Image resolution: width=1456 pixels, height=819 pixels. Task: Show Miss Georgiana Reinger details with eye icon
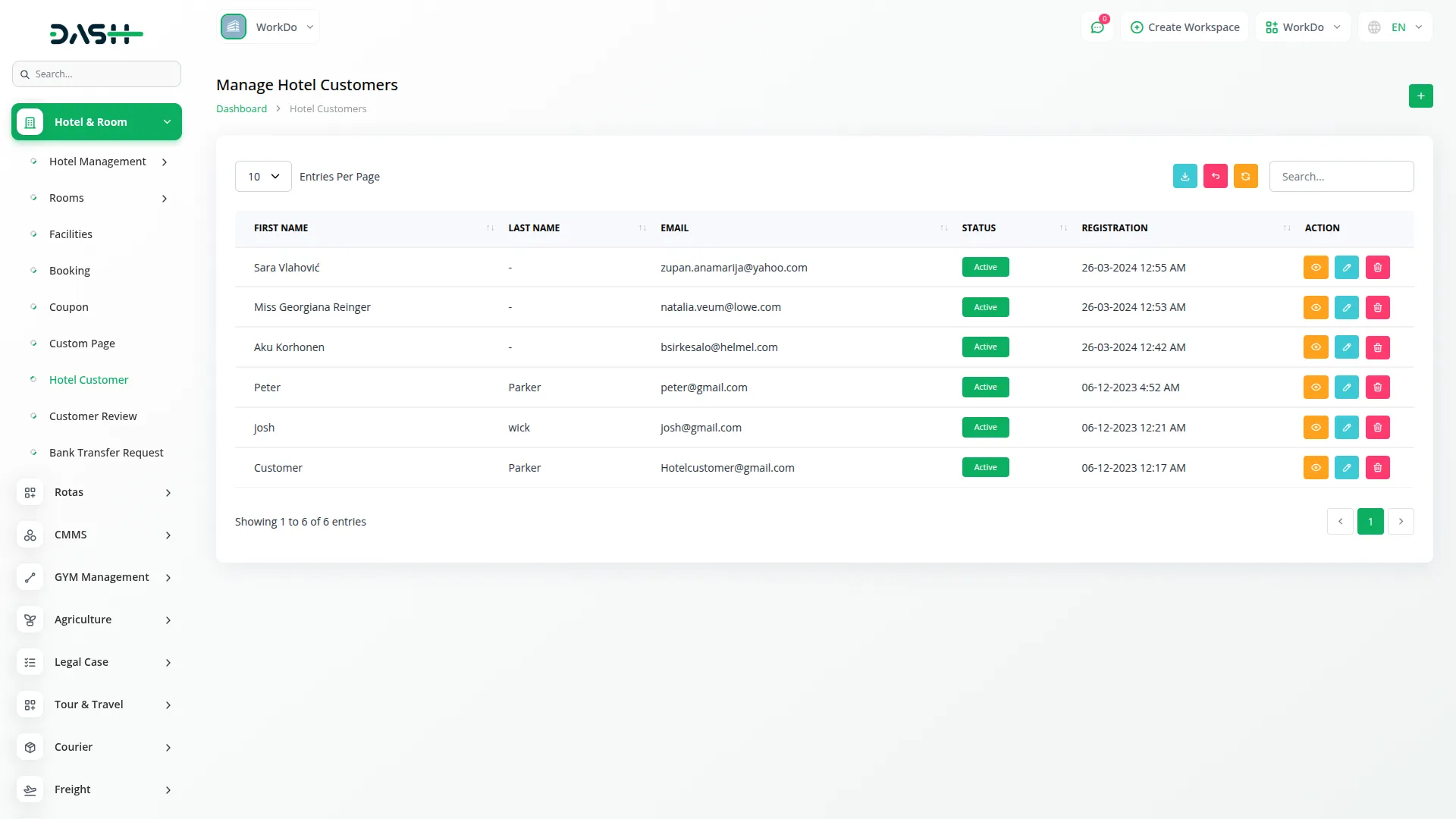point(1315,307)
